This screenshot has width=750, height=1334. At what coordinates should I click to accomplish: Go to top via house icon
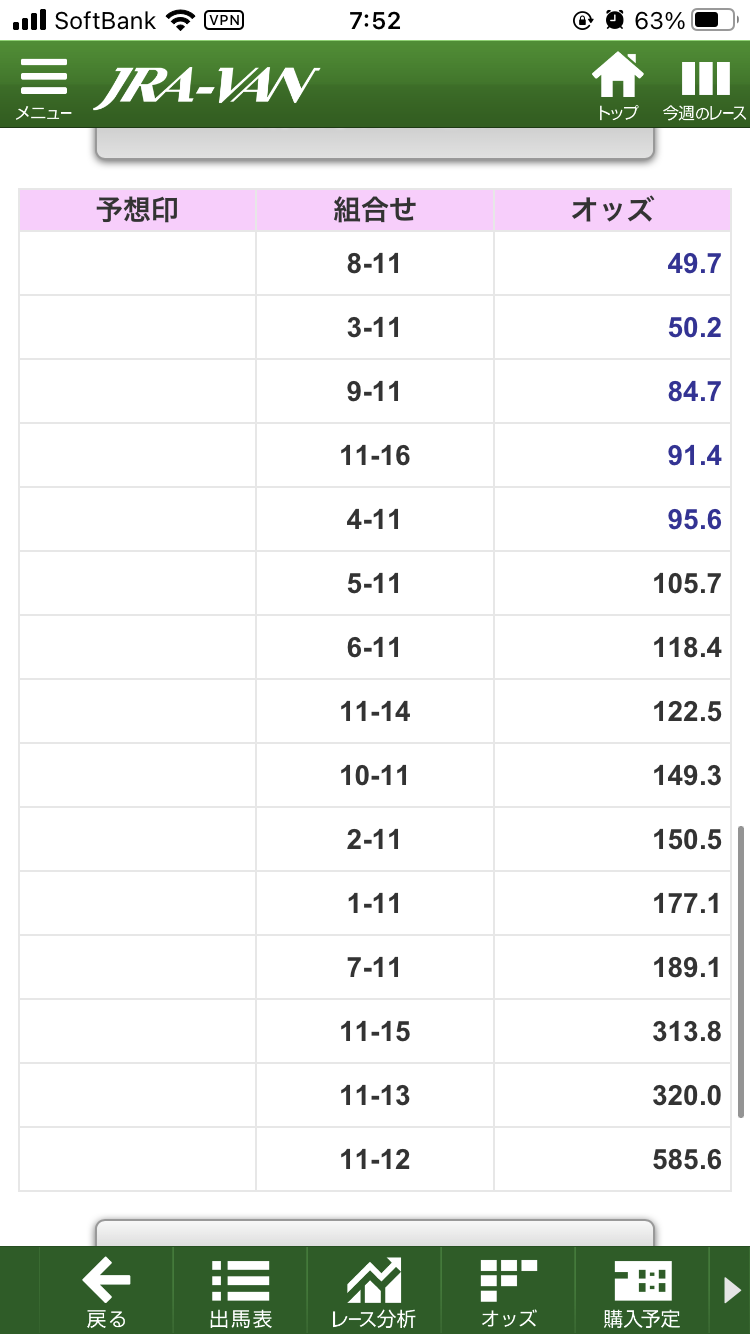[617, 87]
